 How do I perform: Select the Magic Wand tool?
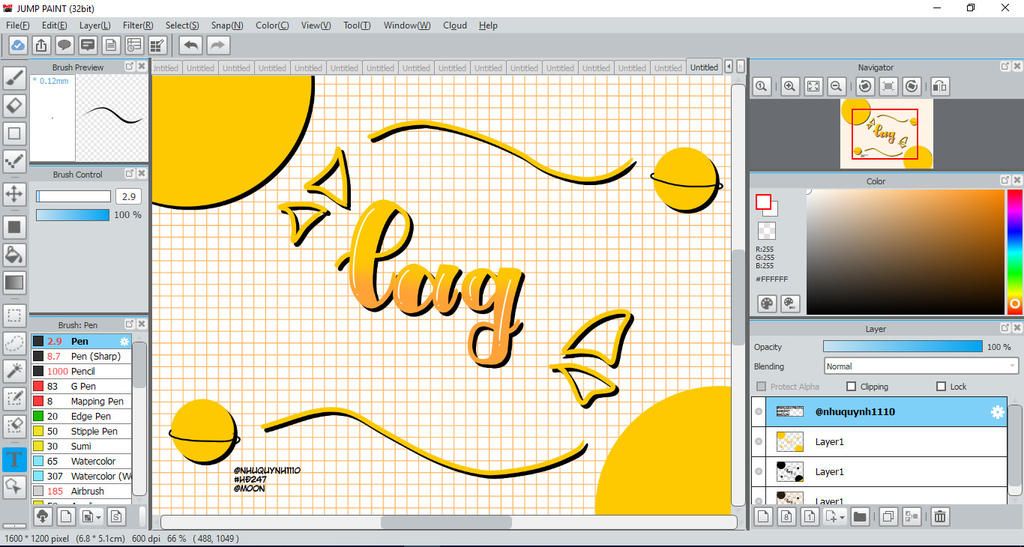tap(14, 371)
